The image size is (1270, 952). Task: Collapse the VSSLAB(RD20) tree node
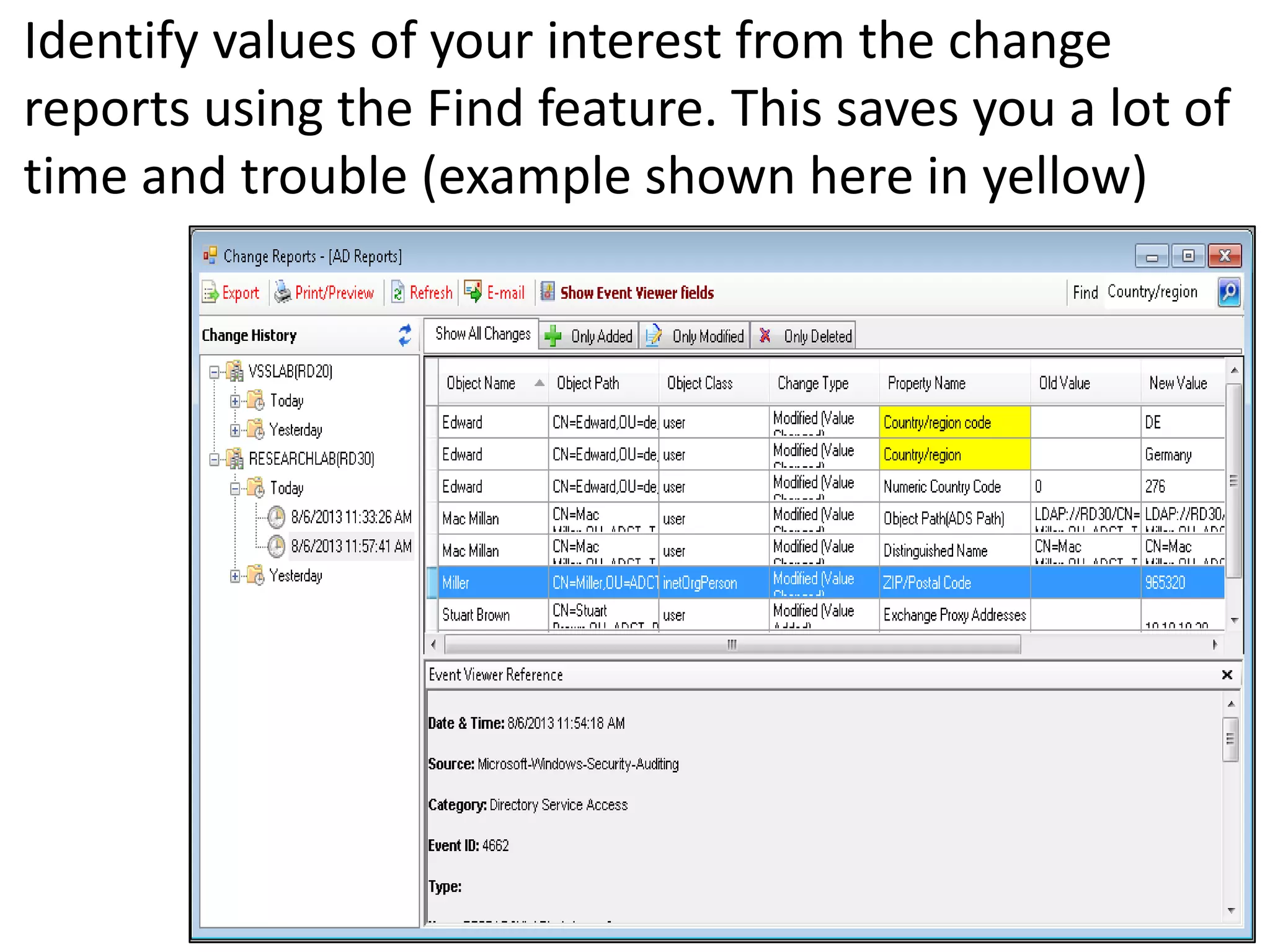[x=215, y=372]
